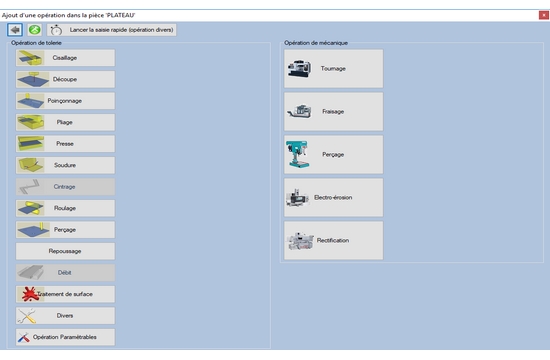
Task: Open Traitement de surface with red splash
Action: [65, 294]
